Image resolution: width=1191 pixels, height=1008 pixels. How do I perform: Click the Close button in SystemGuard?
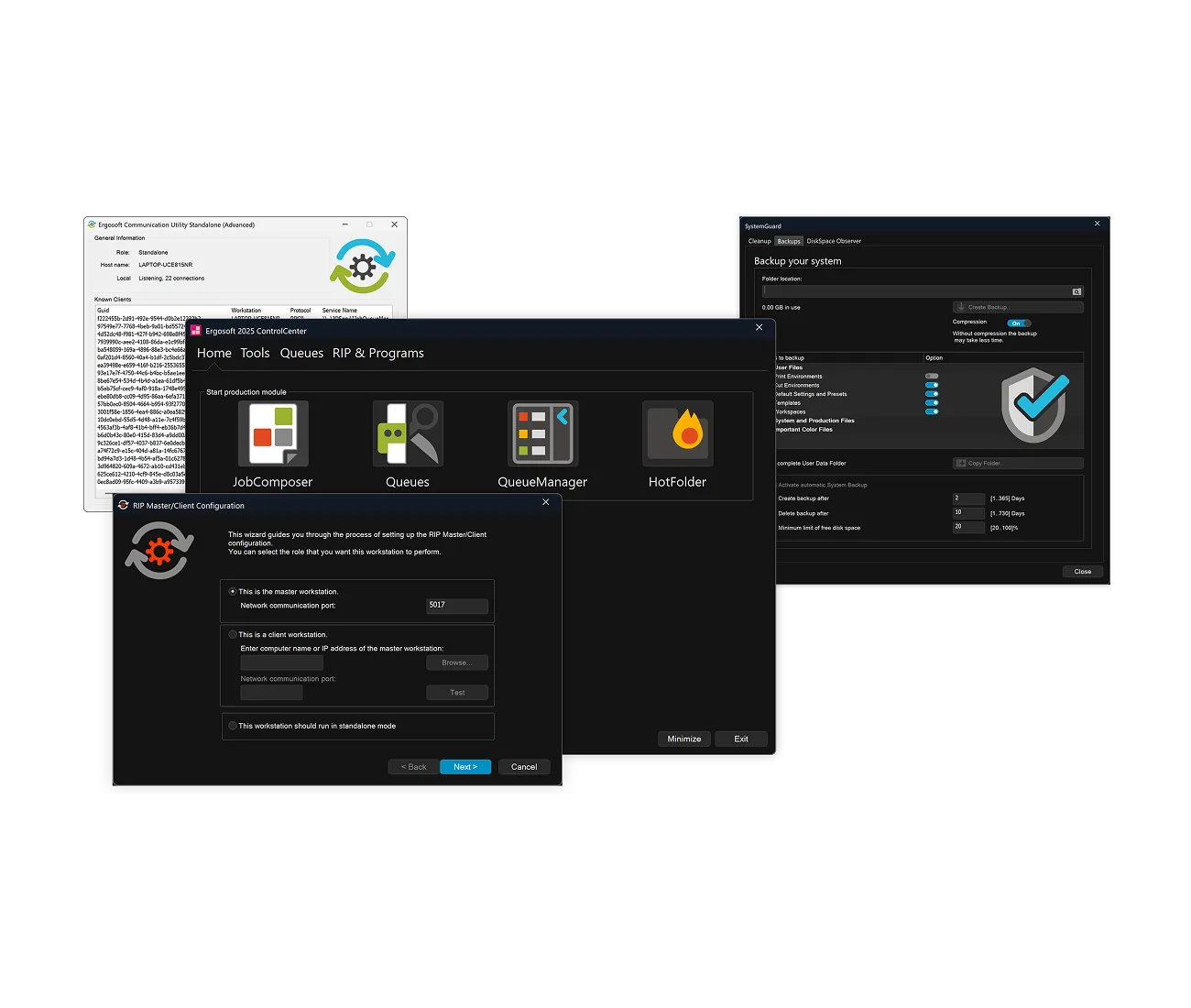click(x=1083, y=571)
